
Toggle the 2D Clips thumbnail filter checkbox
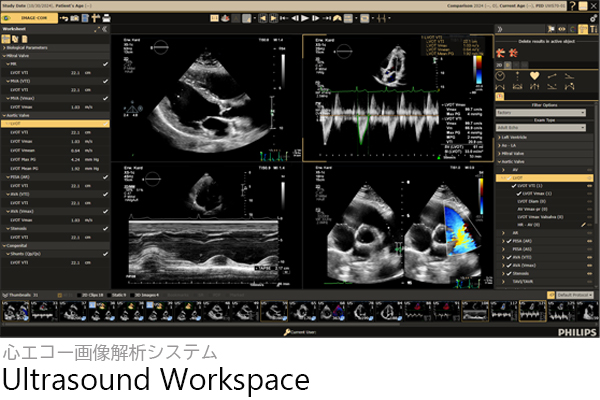click(x=79, y=295)
